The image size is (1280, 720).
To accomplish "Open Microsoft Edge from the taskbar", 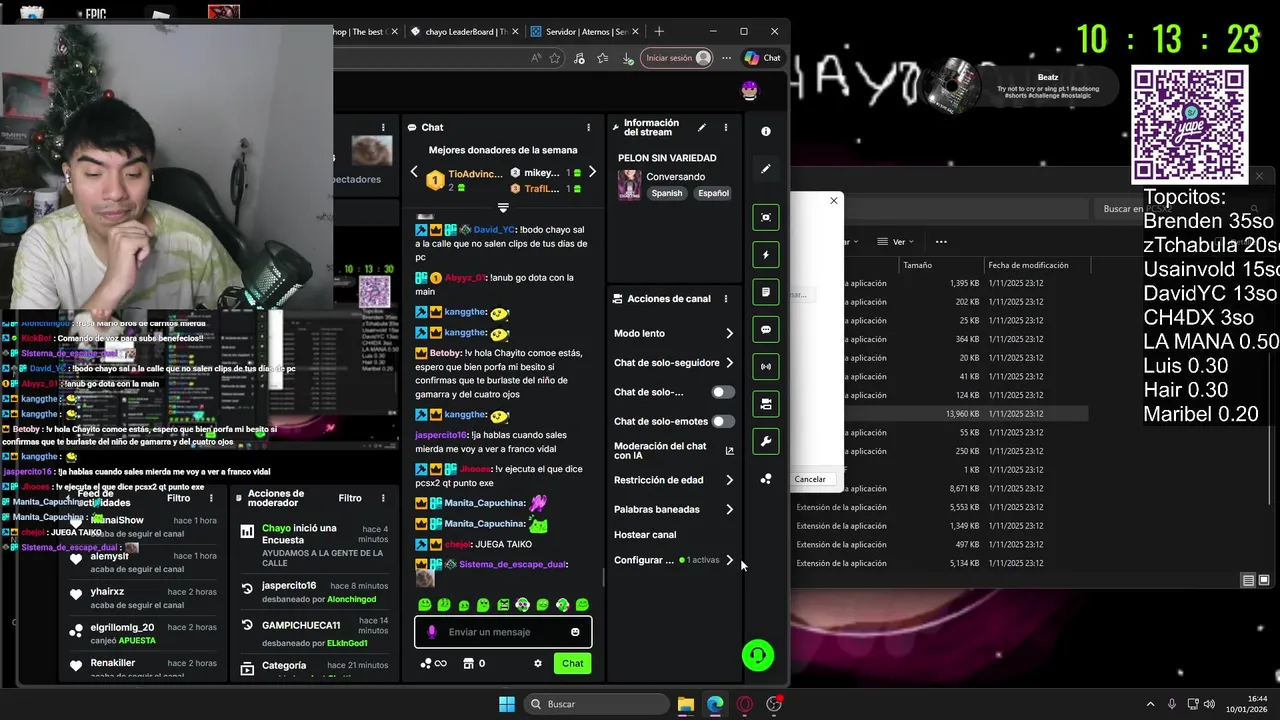I will (715, 704).
